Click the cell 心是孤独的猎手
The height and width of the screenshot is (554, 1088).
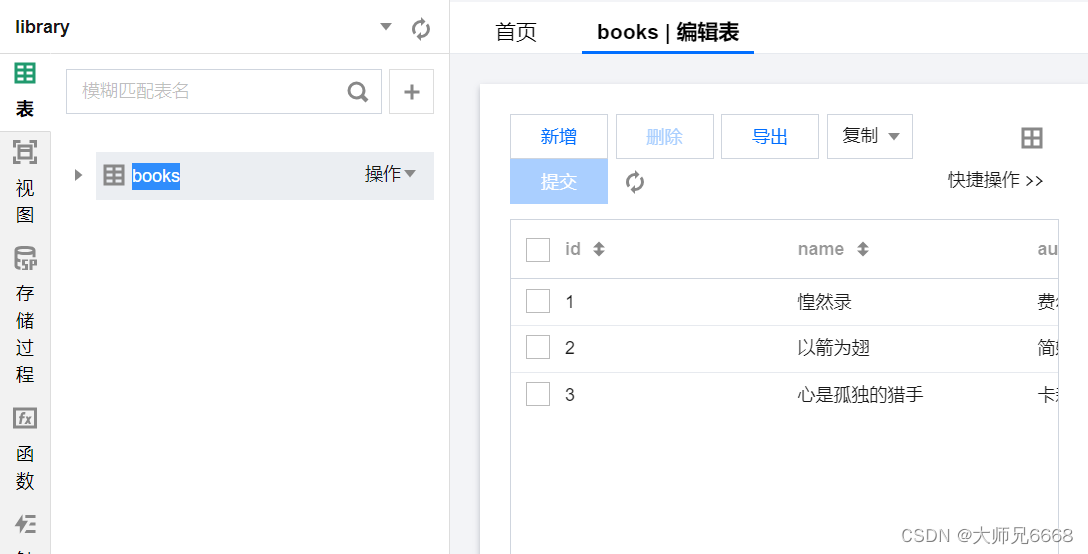[x=860, y=395]
